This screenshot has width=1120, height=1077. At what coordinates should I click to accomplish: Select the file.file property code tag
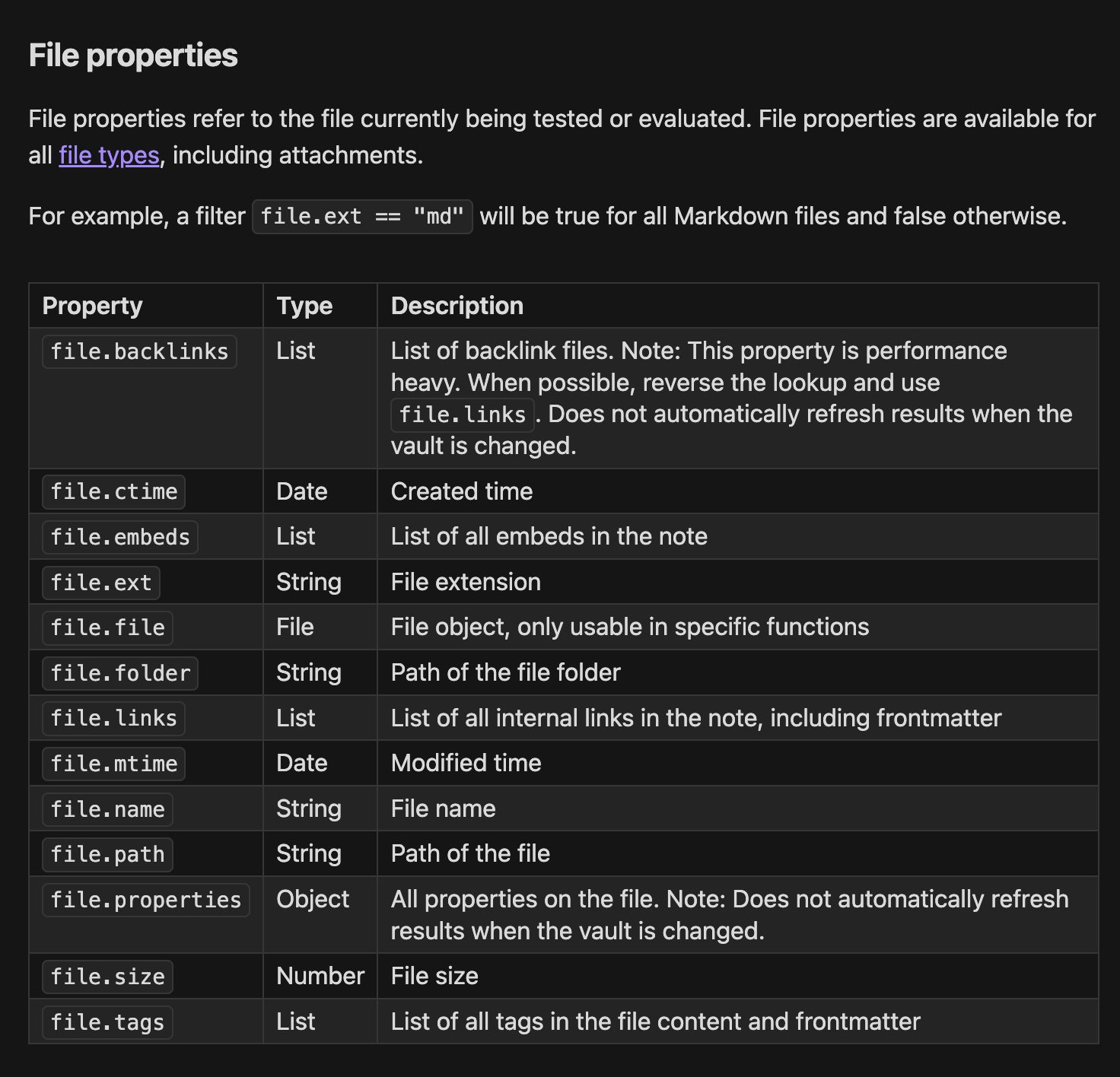[x=107, y=627]
